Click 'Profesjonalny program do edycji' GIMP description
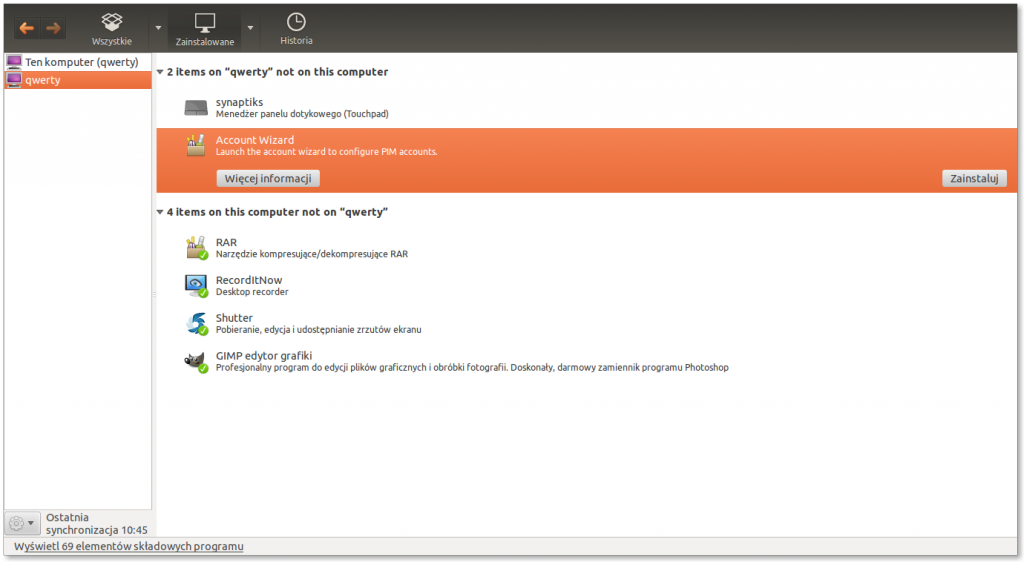 pos(472,367)
